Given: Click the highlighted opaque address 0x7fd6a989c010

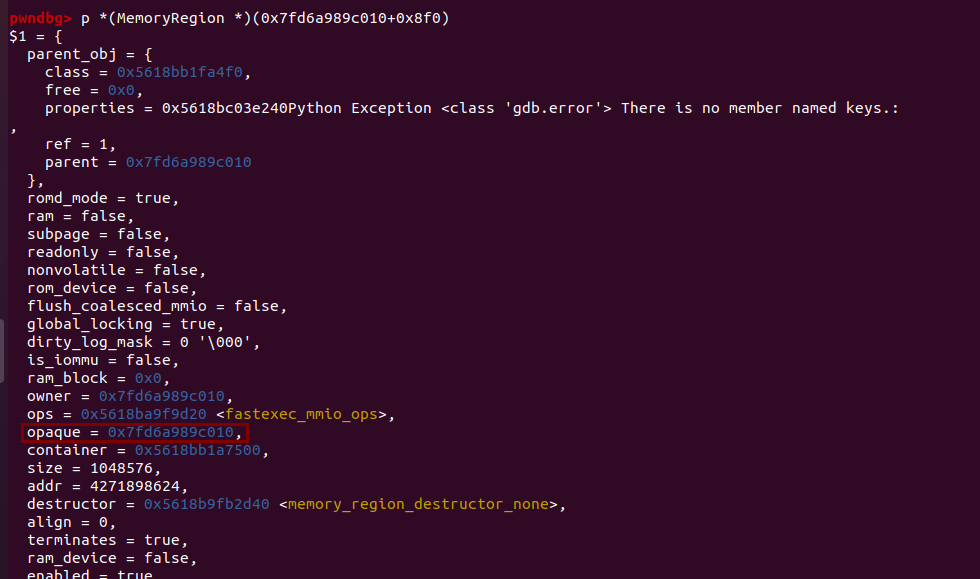Looking at the screenshot, I should pos(171,432).
